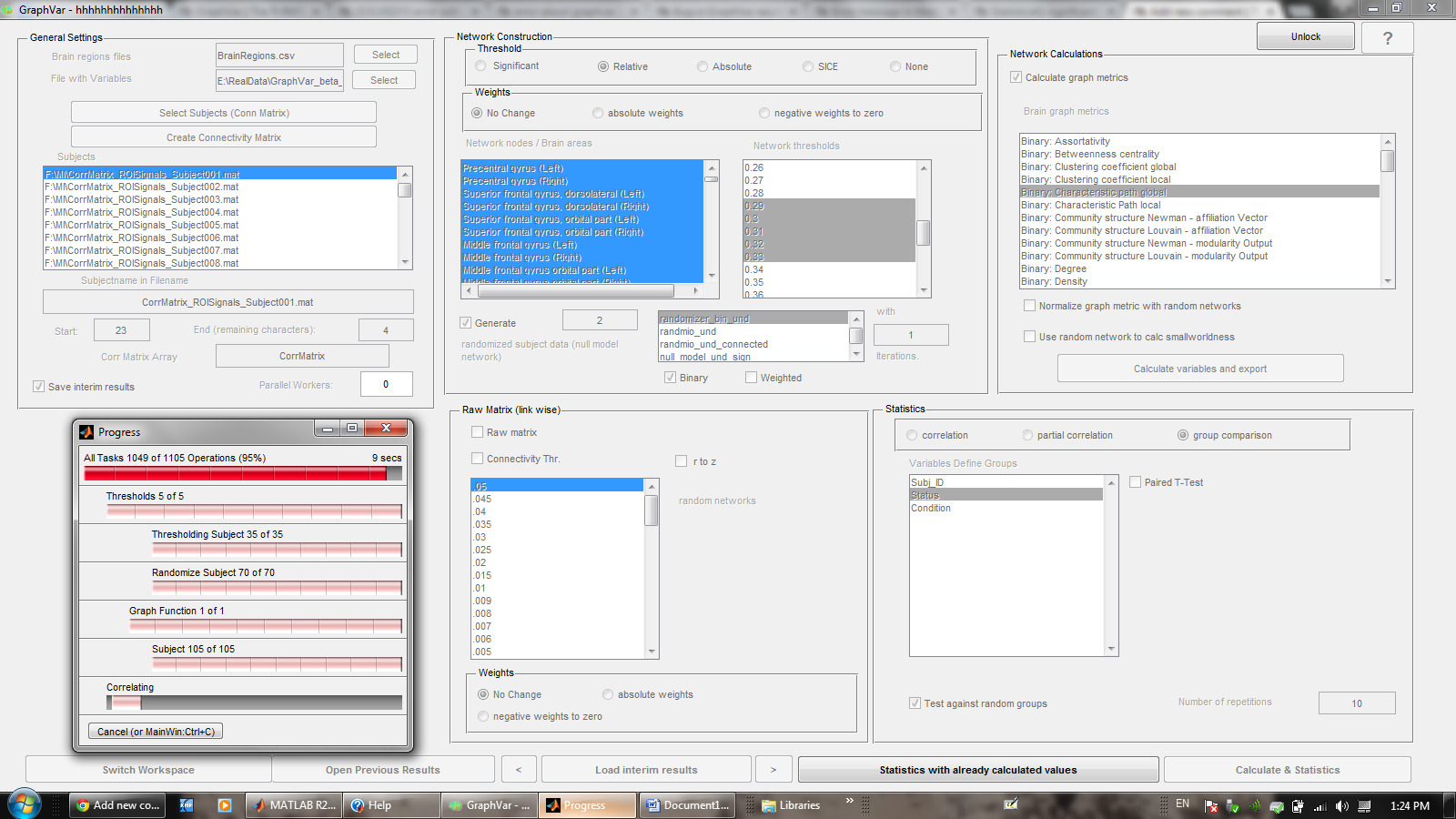Select the Absolute threshold option
Viewport: 1456px width, 819px height.
(x=703, y=66)
